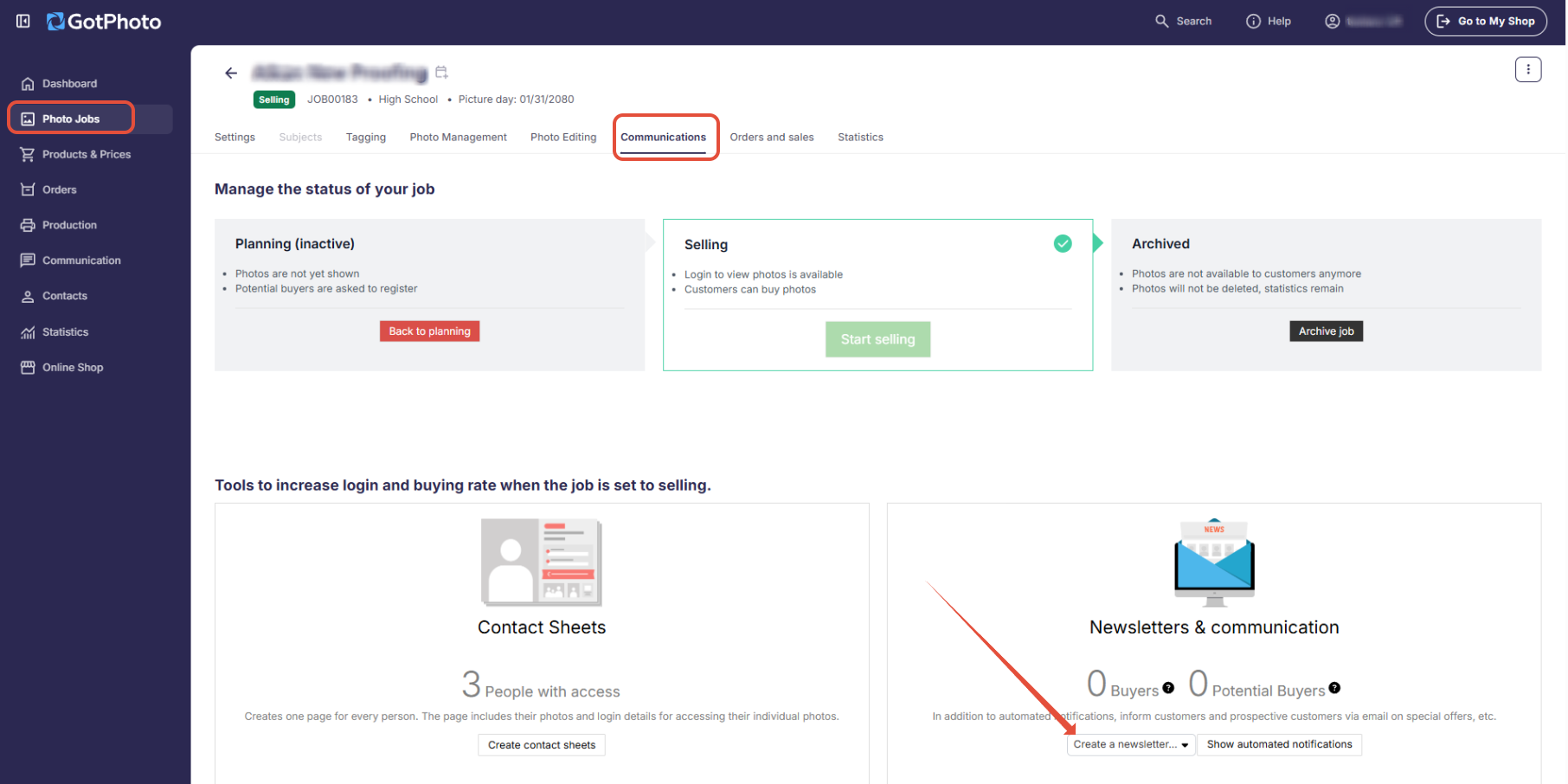Viewport: 1568px width, 784px height.
Task: Open the Photo Editing tab
Action: coord(563,138)
